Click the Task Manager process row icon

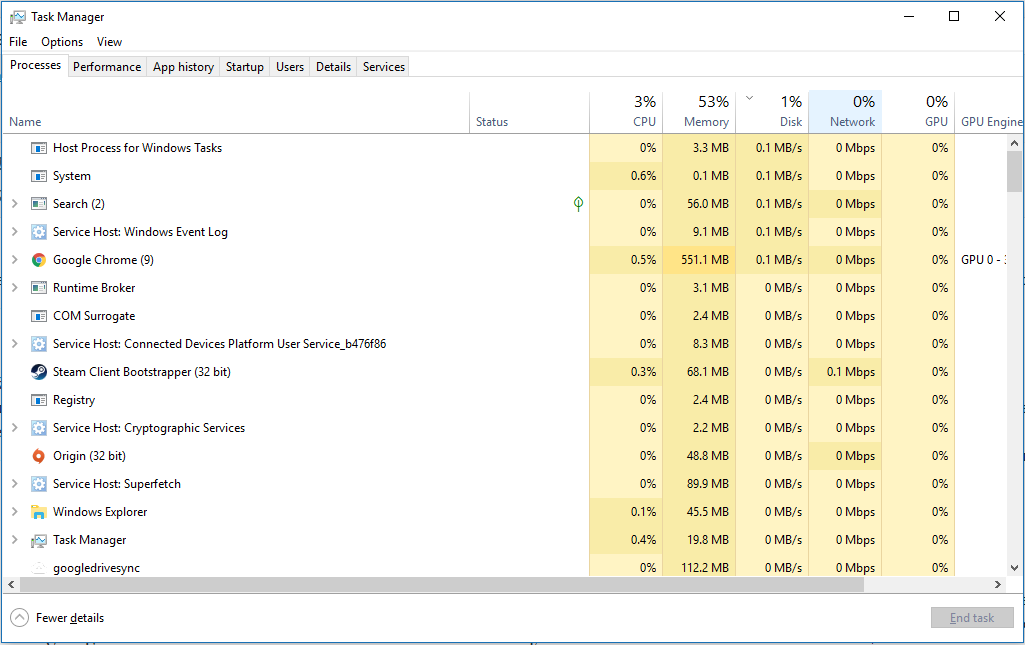39,540
